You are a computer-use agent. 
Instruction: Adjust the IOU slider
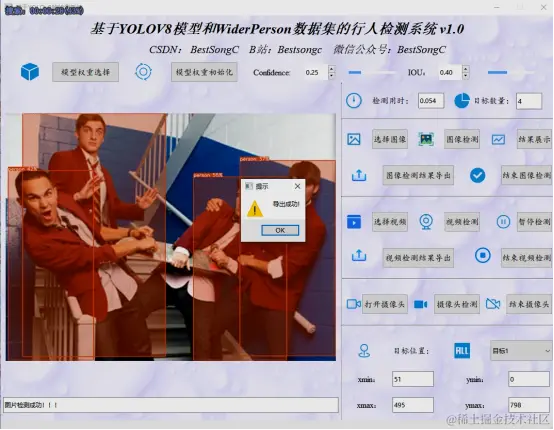(x=511, y=72)
